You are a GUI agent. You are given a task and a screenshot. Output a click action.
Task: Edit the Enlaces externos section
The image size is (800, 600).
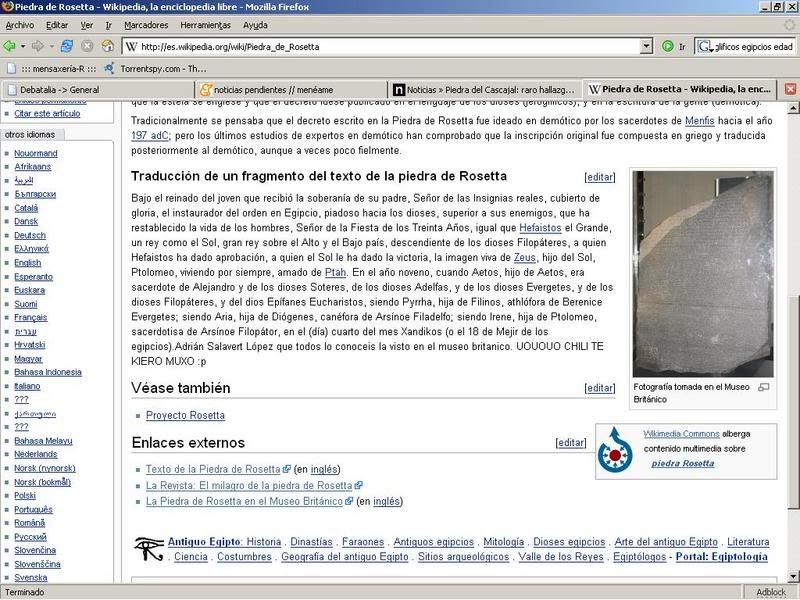(x=570, y=443)
